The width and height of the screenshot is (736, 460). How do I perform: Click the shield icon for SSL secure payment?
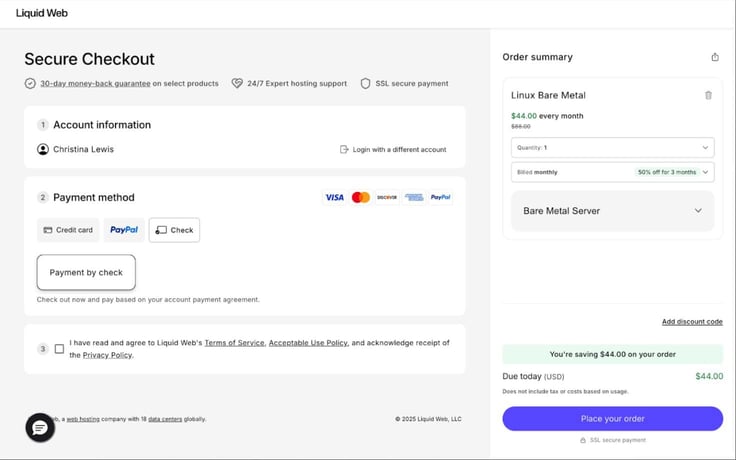click(x=365, y=84)
